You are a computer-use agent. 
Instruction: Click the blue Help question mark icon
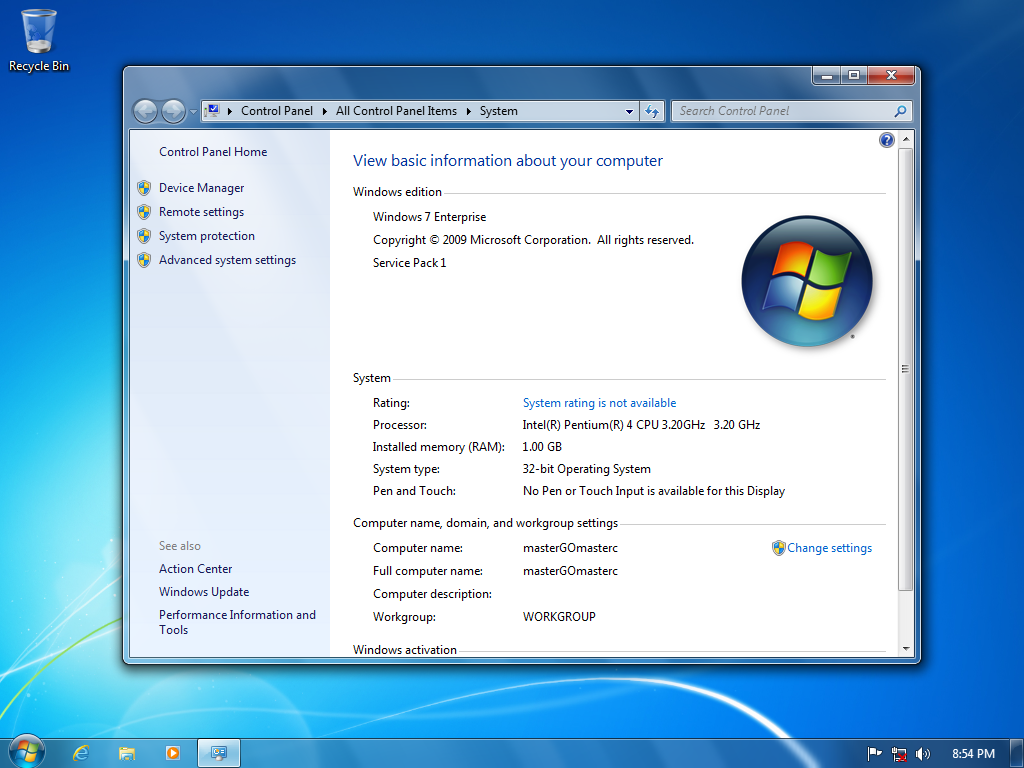(x=886, y=140)
